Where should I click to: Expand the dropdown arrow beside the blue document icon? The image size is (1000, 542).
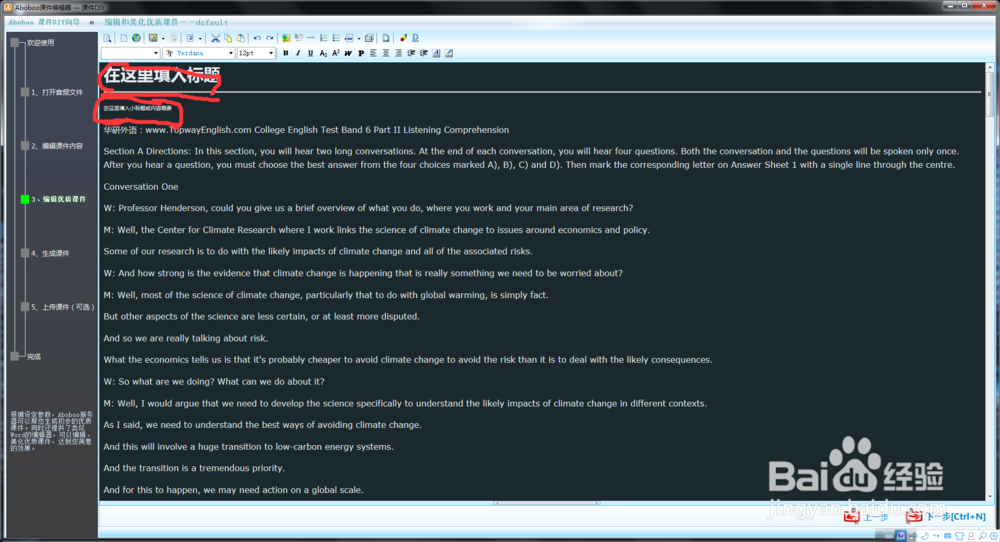[x=200, y=39]
